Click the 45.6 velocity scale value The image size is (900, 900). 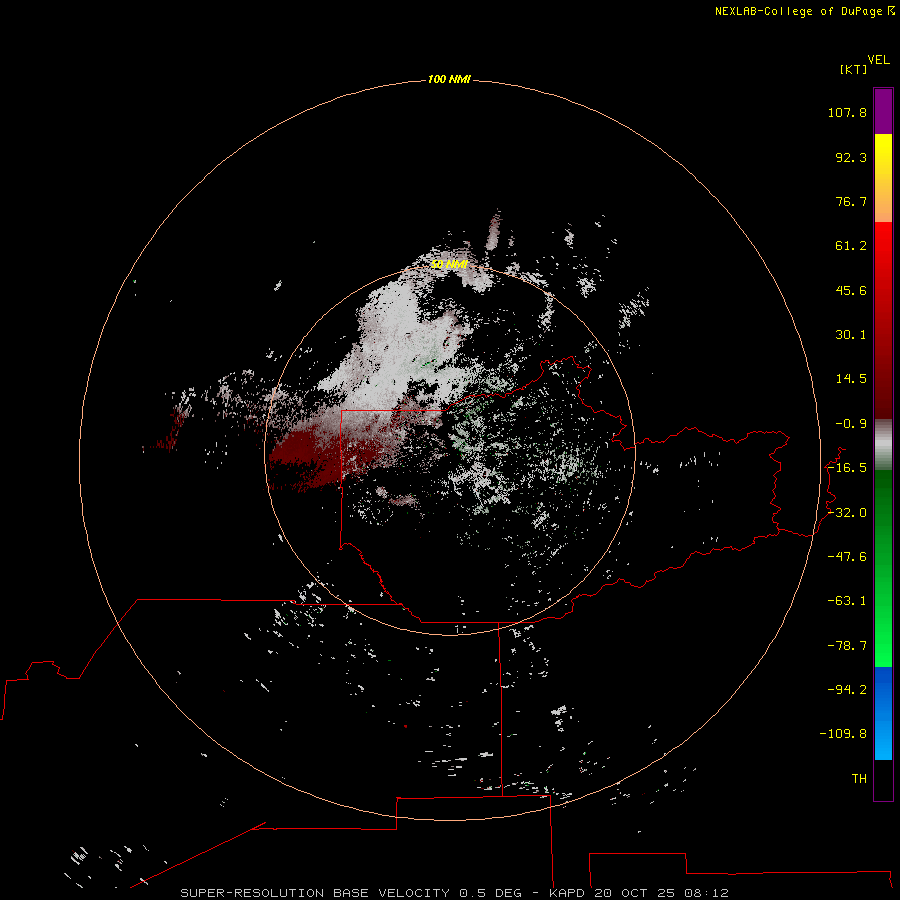tap(851, 290)
